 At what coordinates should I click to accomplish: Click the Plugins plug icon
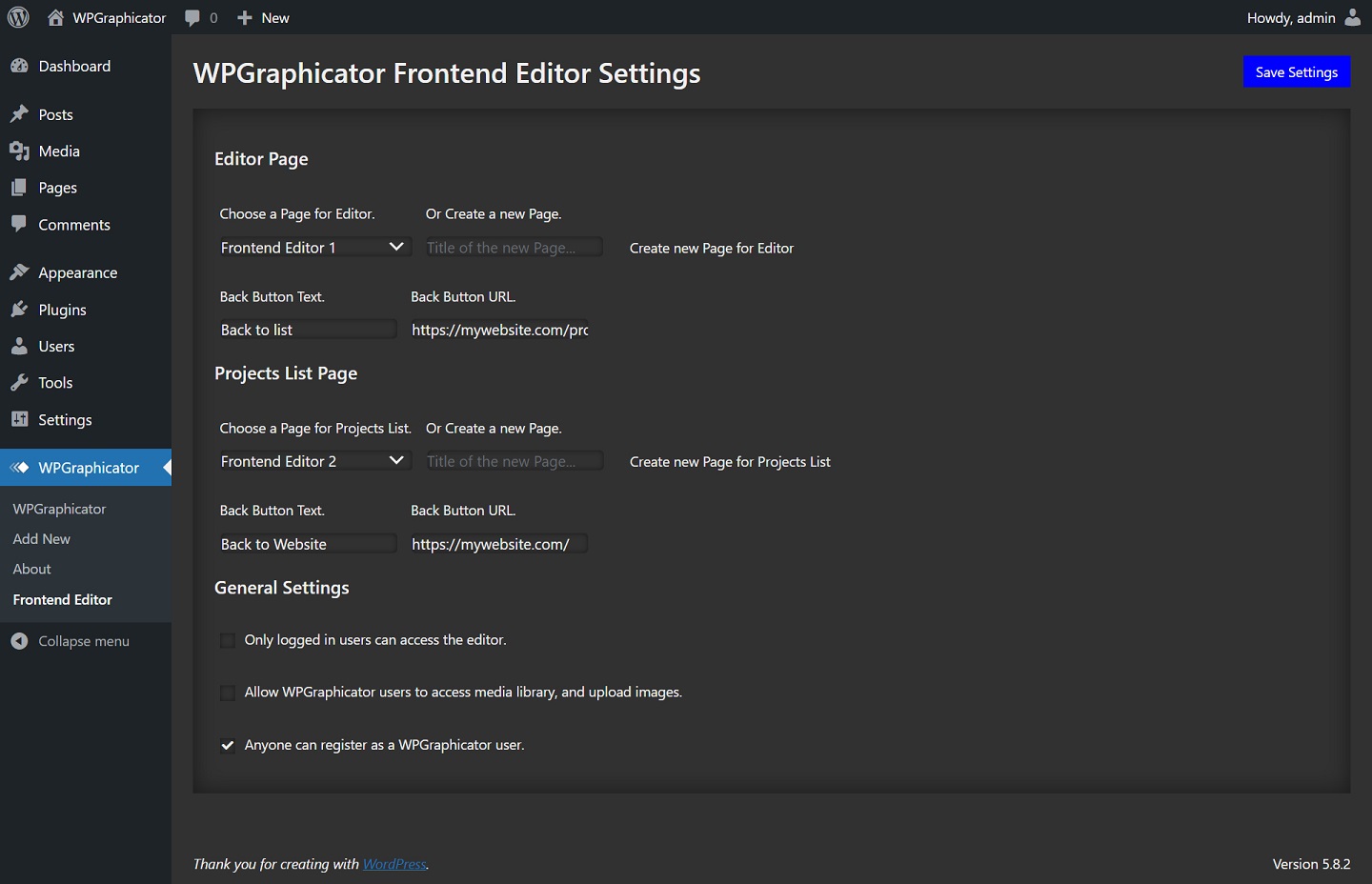(19, 310)
